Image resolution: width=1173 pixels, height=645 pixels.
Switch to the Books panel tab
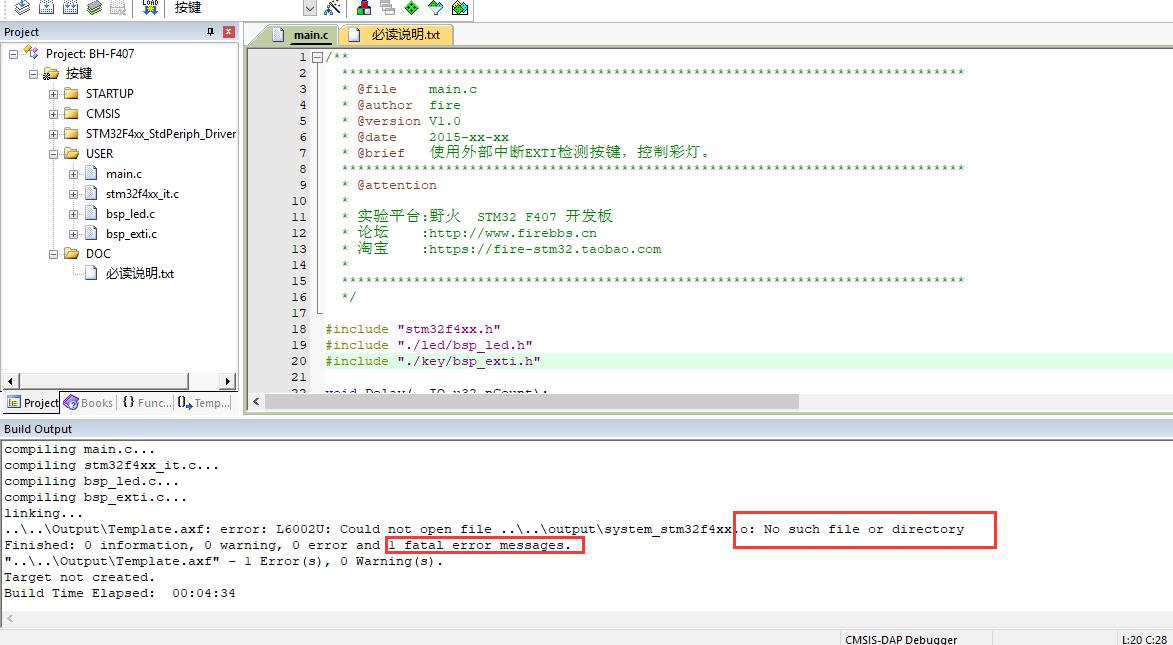pos(88,403)
